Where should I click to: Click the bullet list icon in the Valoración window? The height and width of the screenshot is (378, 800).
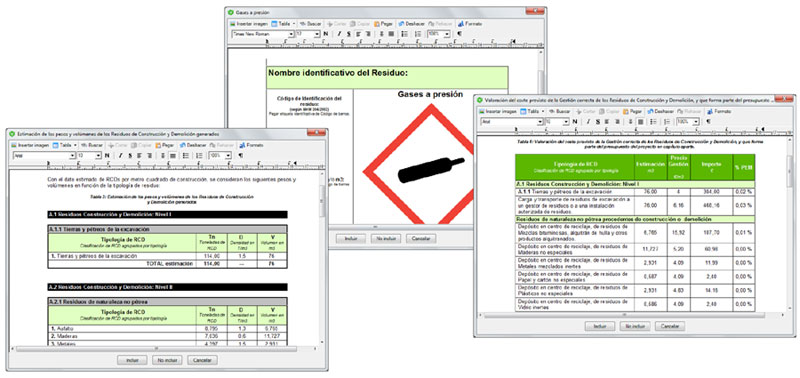[653, 122]
